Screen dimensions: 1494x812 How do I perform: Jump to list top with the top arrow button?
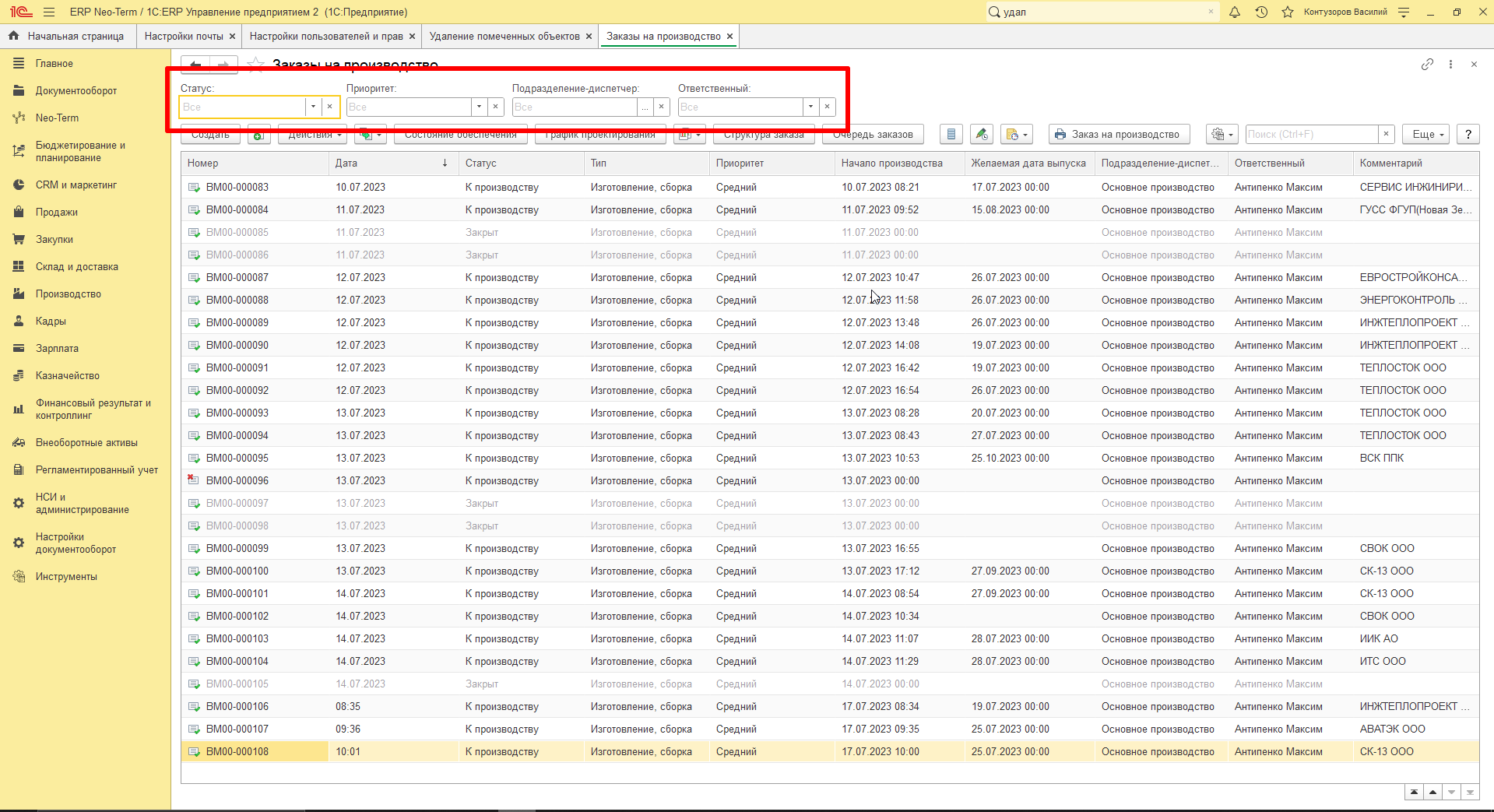point(1414,792)
